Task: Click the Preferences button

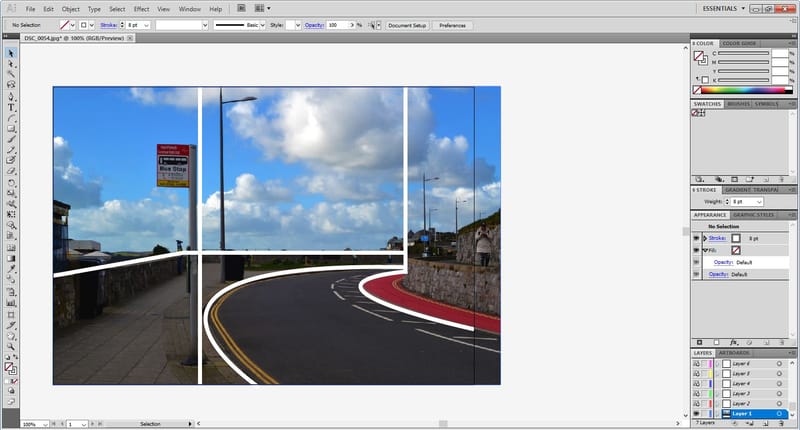Action: (x=452, y=25)
